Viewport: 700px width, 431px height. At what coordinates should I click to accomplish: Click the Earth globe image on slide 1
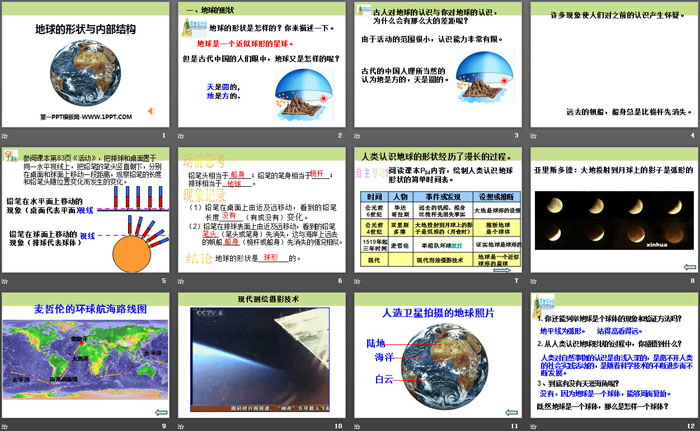(x=85, y=73)
